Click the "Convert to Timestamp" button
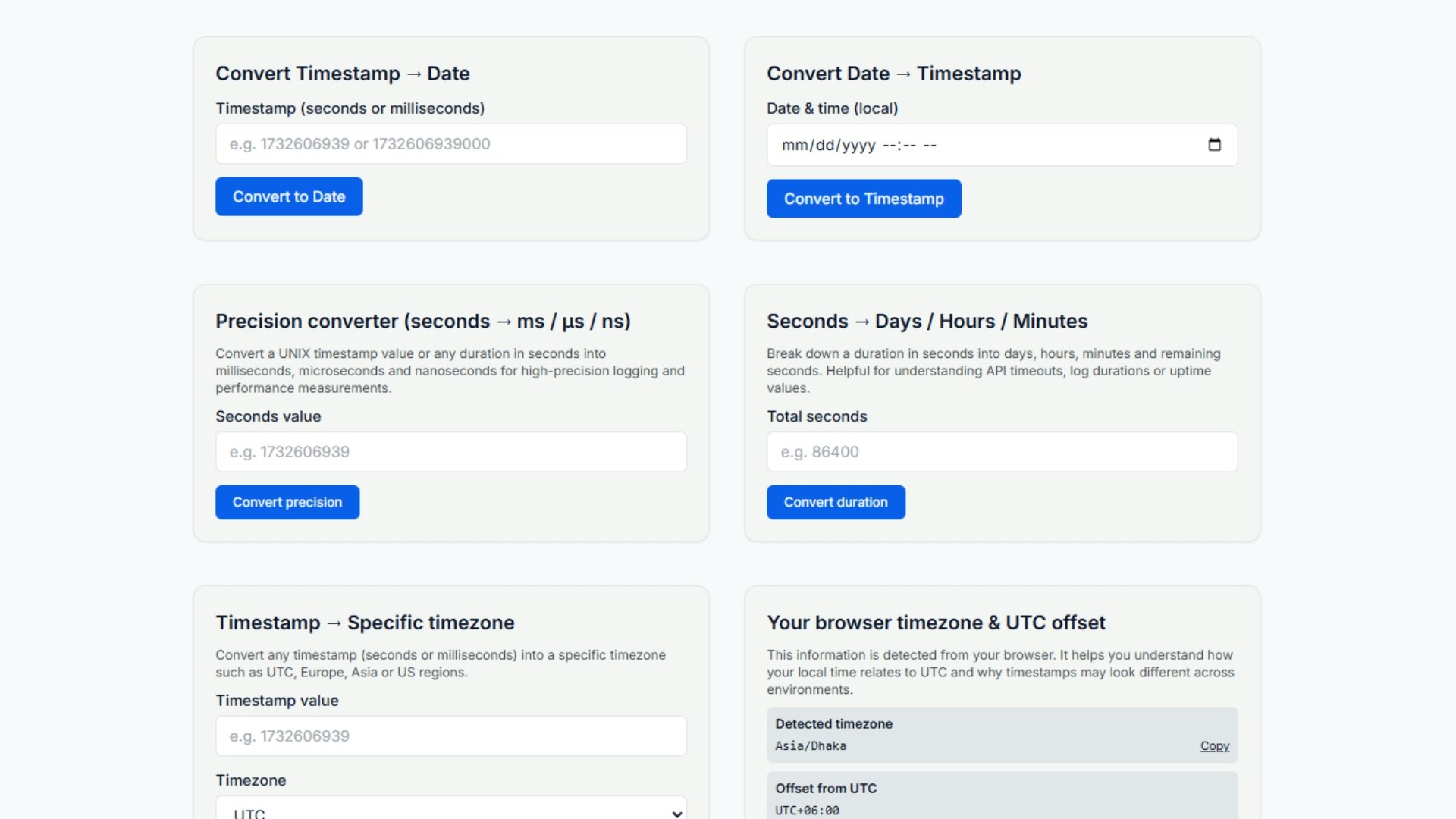Viewport: 1456px width, 819px height. pos(864,198)
